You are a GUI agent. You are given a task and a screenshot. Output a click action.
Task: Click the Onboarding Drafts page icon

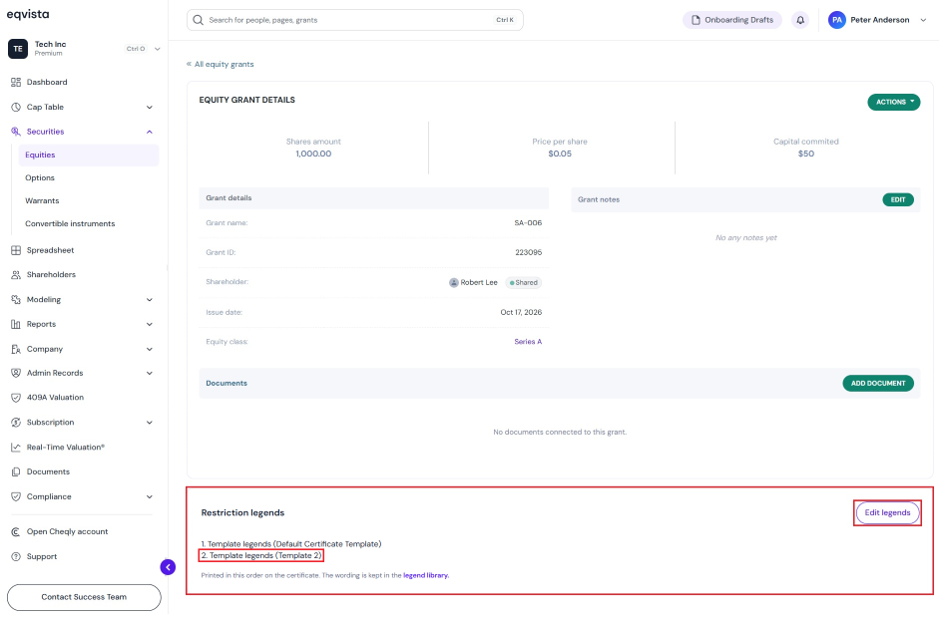pyautogui.click(x=695, y=20)
